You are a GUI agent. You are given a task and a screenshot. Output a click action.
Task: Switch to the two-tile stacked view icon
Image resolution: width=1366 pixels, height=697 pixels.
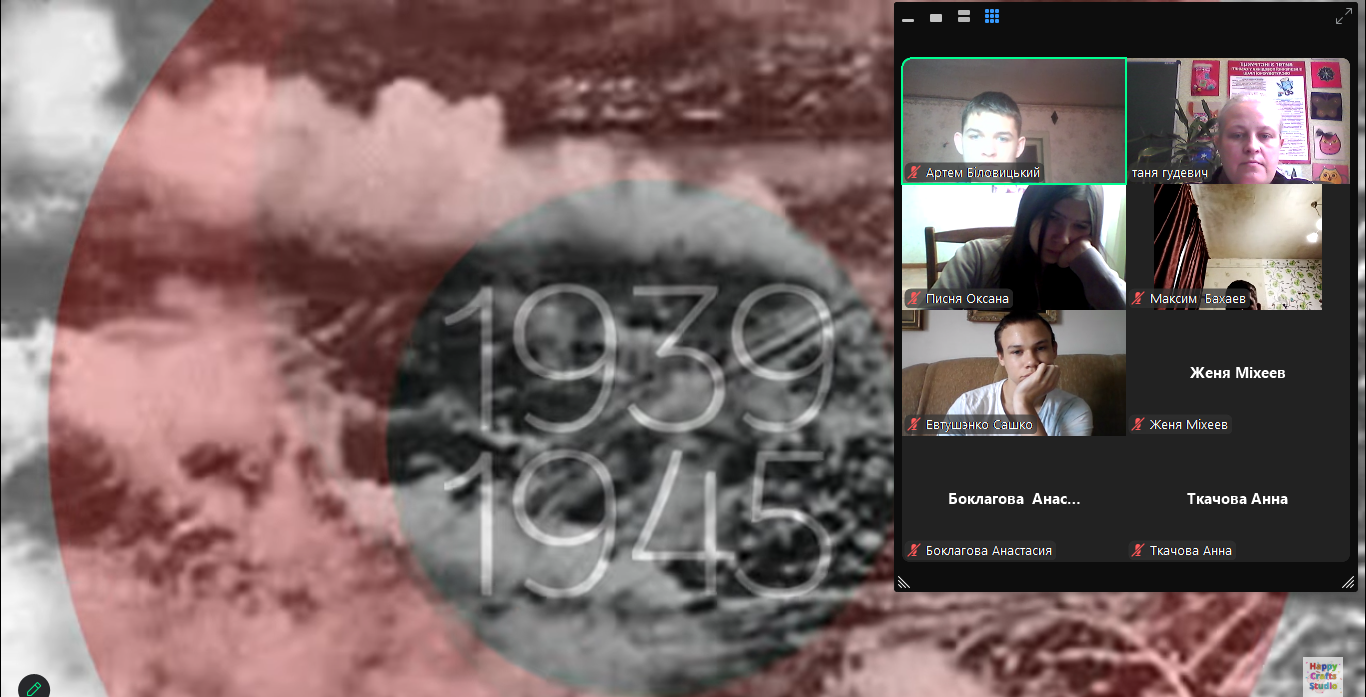[x=964, y=17]
